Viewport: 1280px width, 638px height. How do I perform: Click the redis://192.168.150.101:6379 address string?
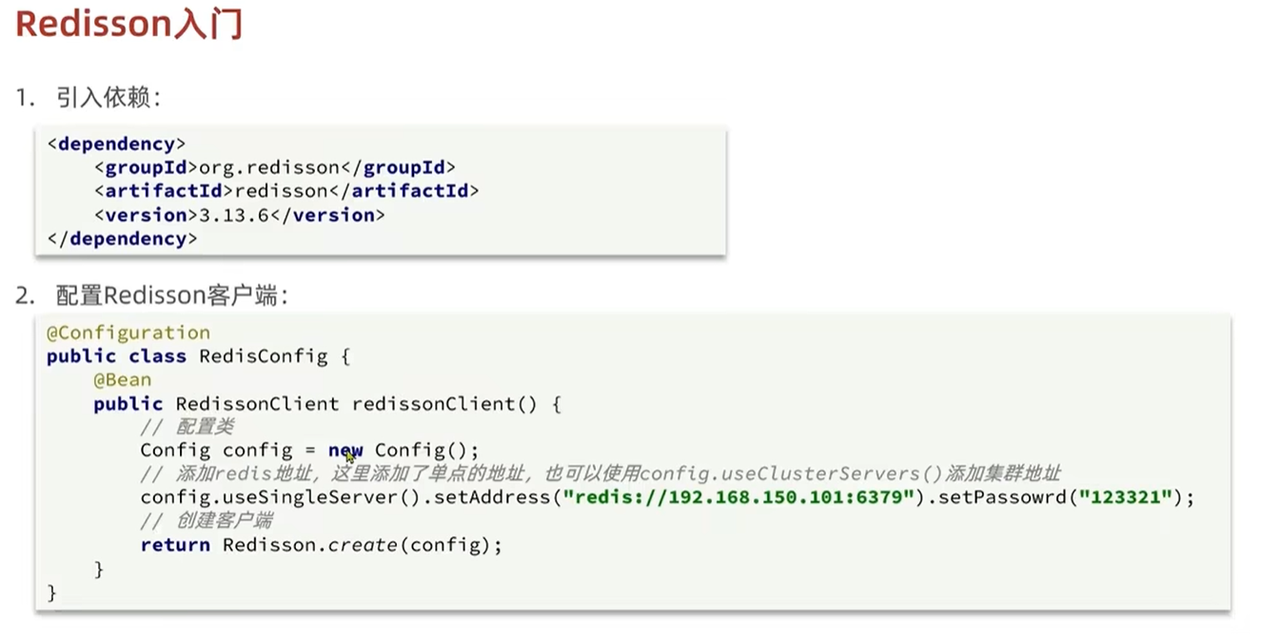739,497
